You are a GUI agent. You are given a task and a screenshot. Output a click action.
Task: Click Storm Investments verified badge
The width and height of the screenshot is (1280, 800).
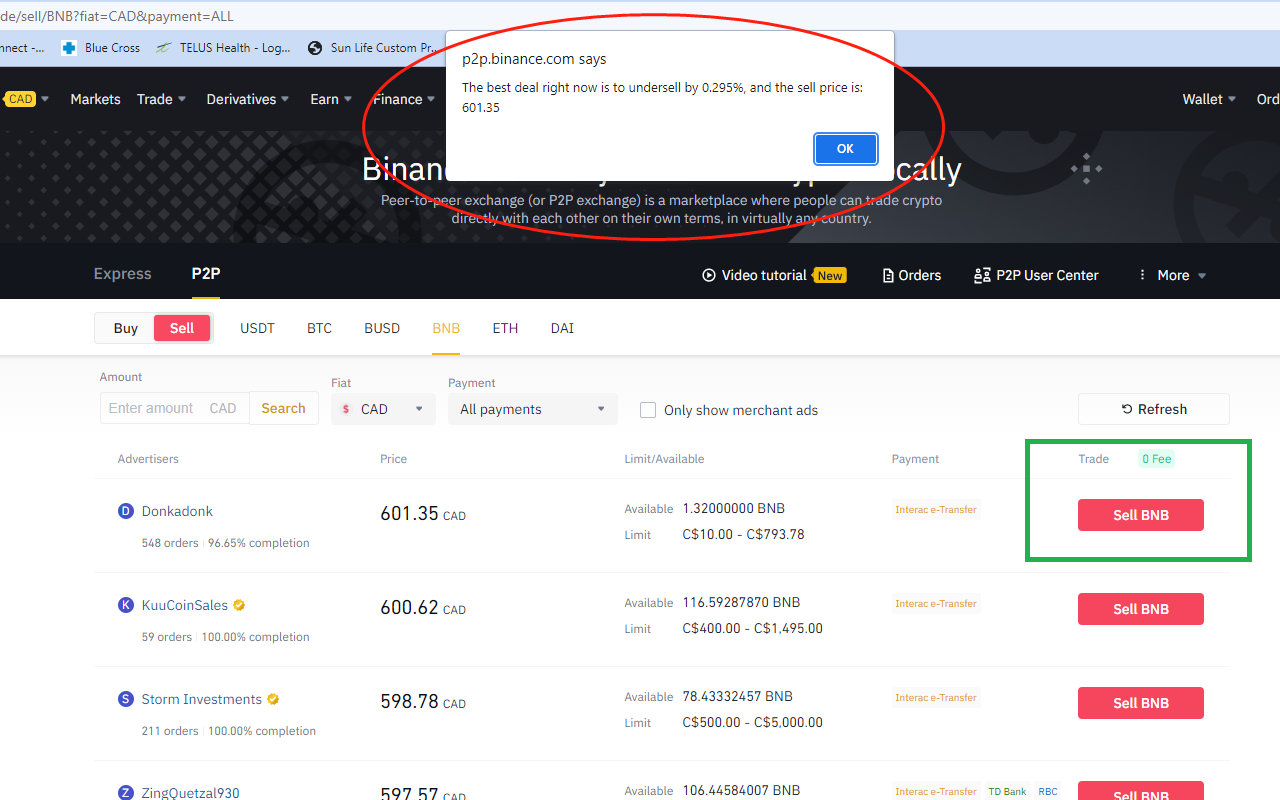[272, 699]
